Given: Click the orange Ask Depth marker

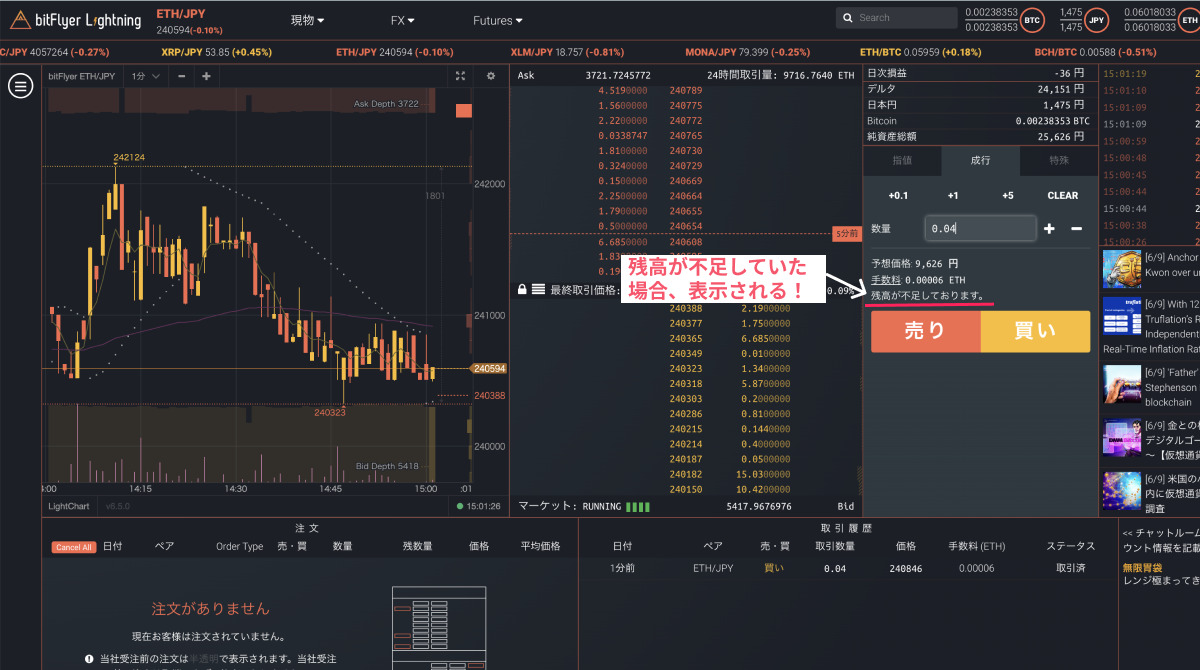Looking at the screenshot, I should [463, 111].
